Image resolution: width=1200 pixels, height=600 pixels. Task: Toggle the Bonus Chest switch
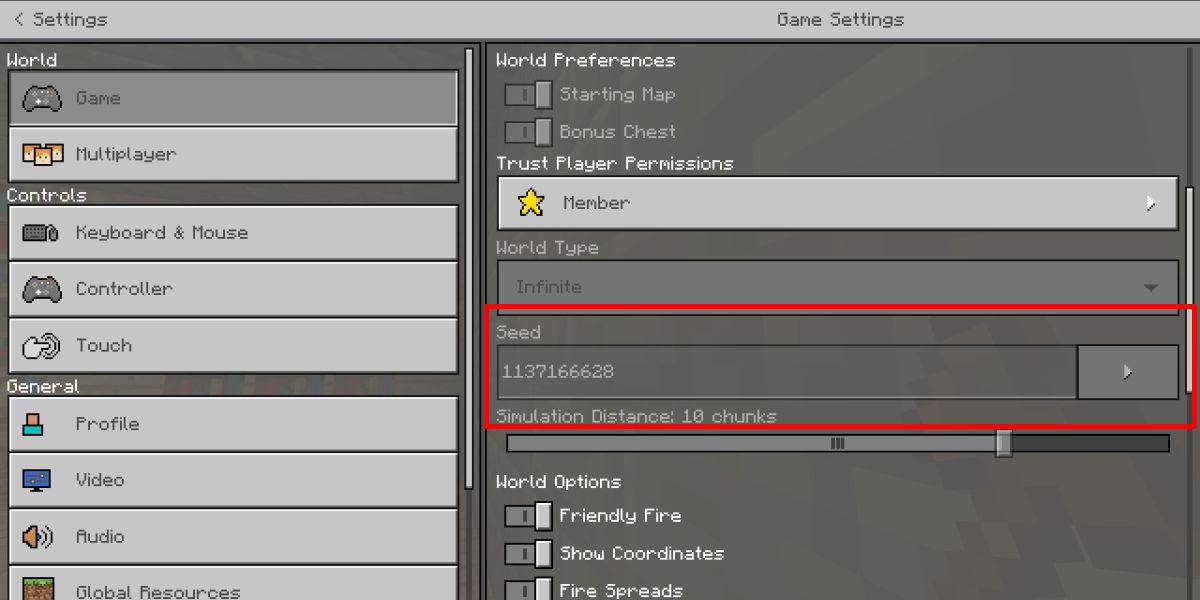click(x=528, y=131)
